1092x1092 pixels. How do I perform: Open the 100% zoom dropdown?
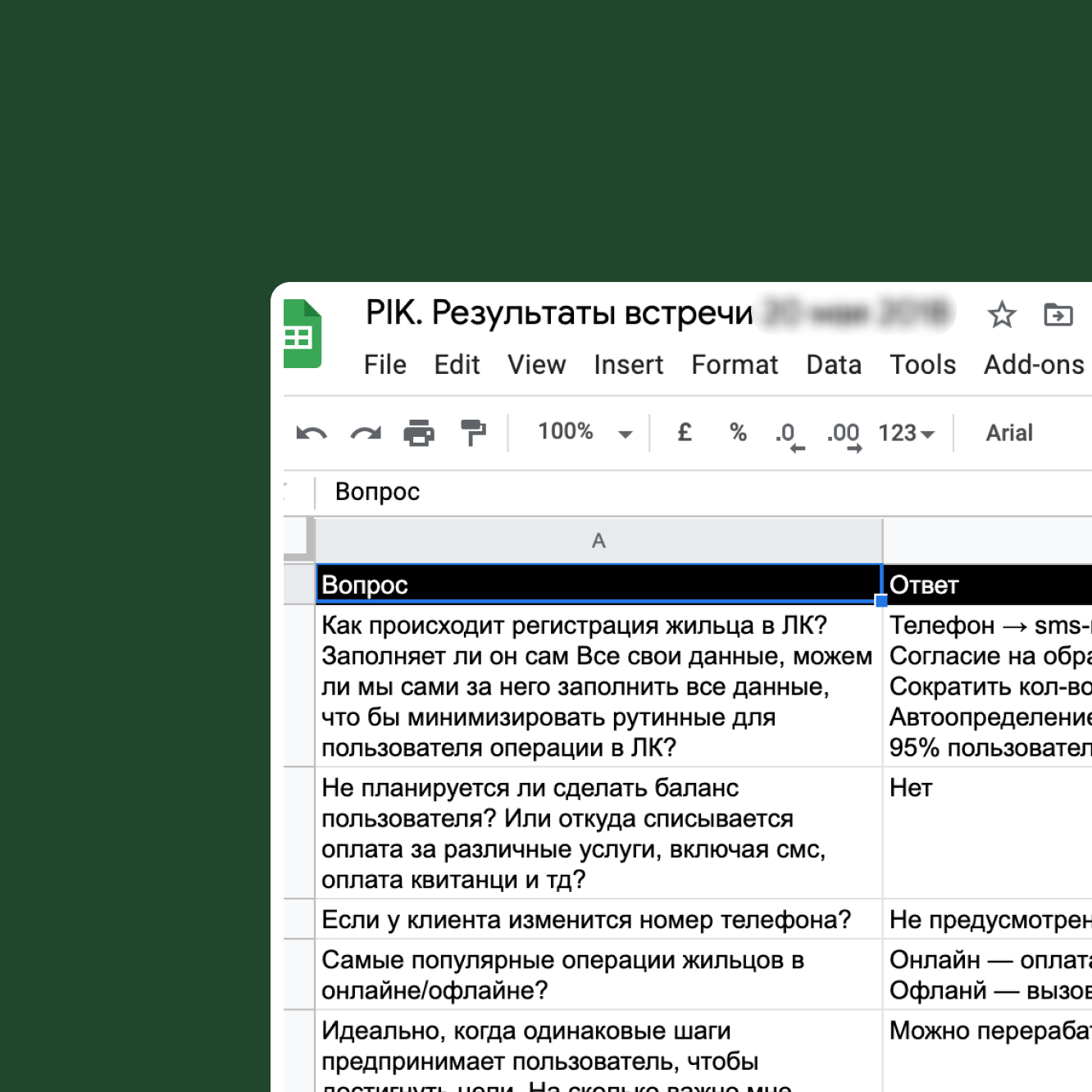[585, 433]
